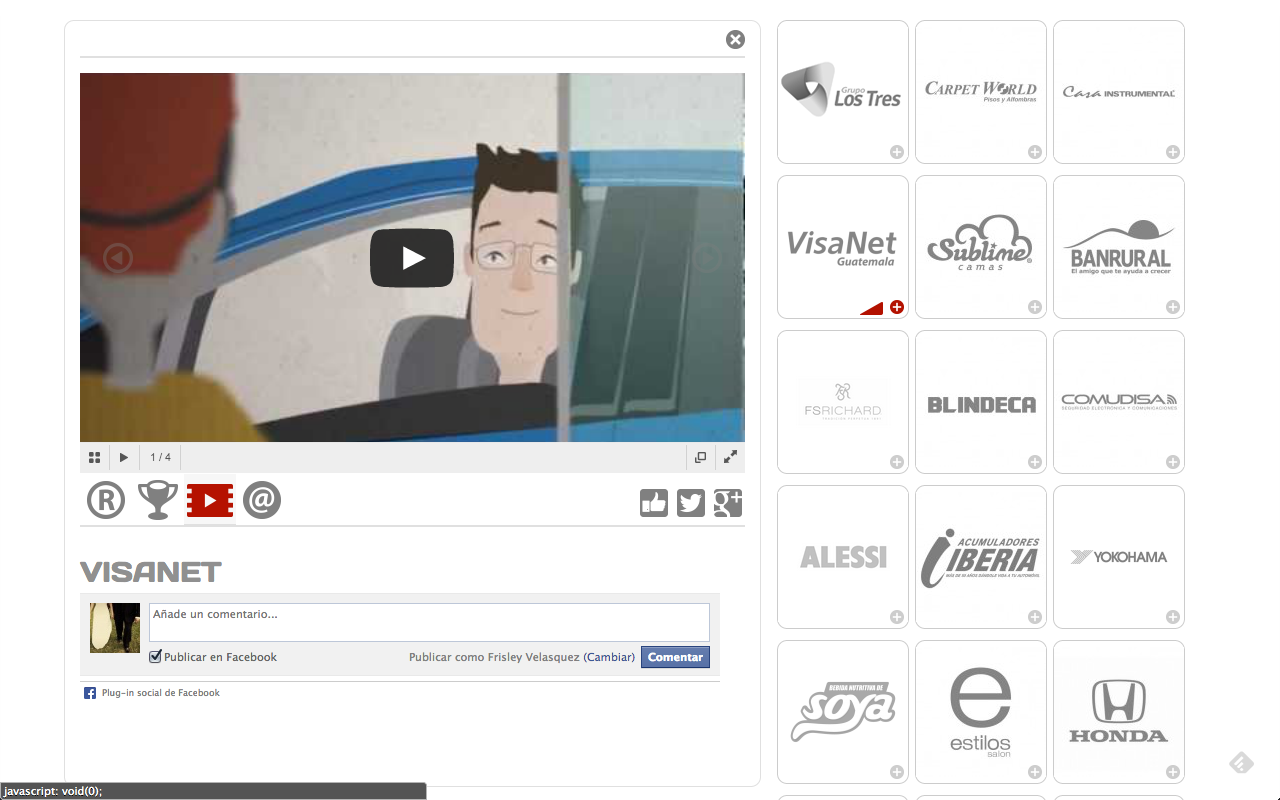The height and width of the screenshot is (800, 1280).
Task: Open Grupo Los Tres logo card
Action: click(x=843, y=92)
